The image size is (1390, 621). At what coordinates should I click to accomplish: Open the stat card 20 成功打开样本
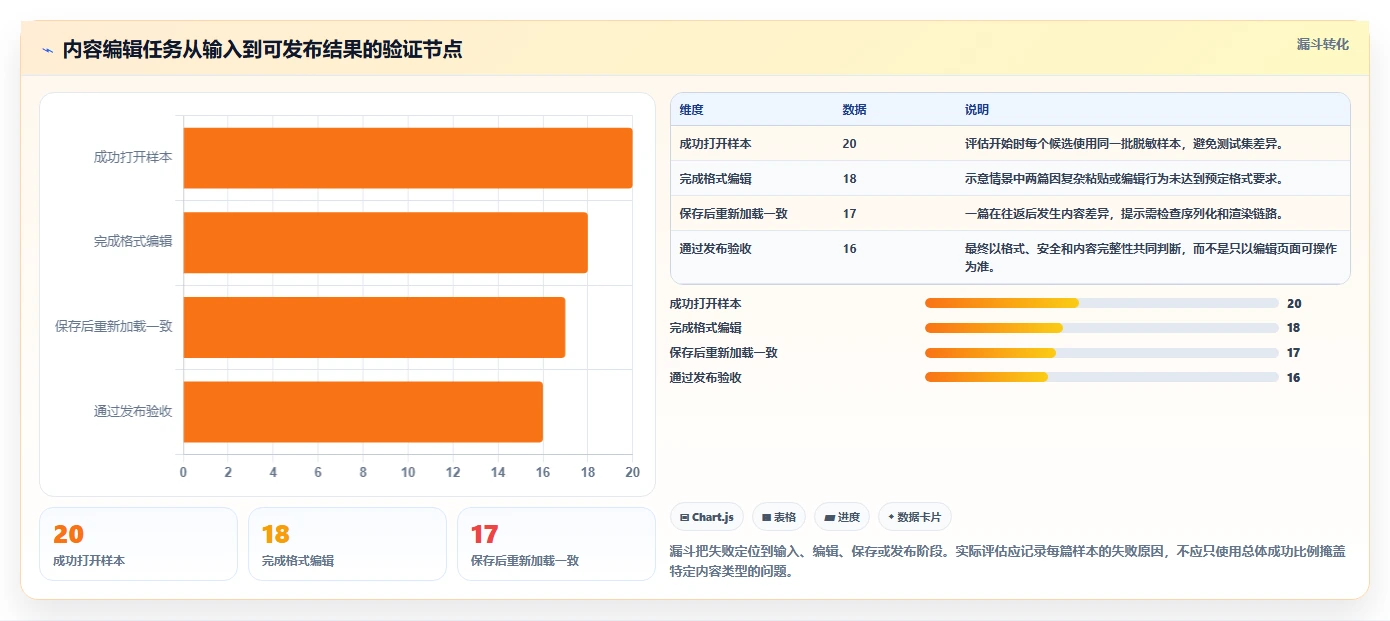tap(138, 544)
